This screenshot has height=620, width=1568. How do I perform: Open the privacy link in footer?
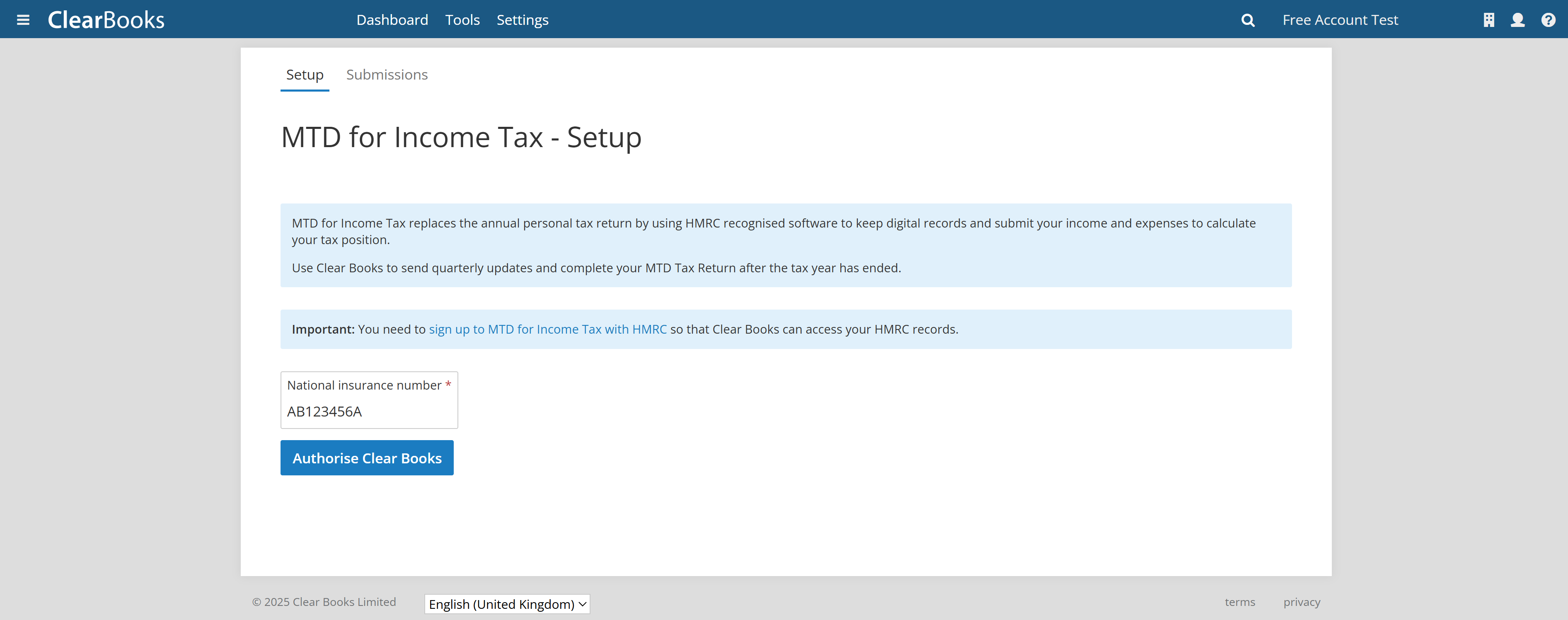coord(1302,602)
